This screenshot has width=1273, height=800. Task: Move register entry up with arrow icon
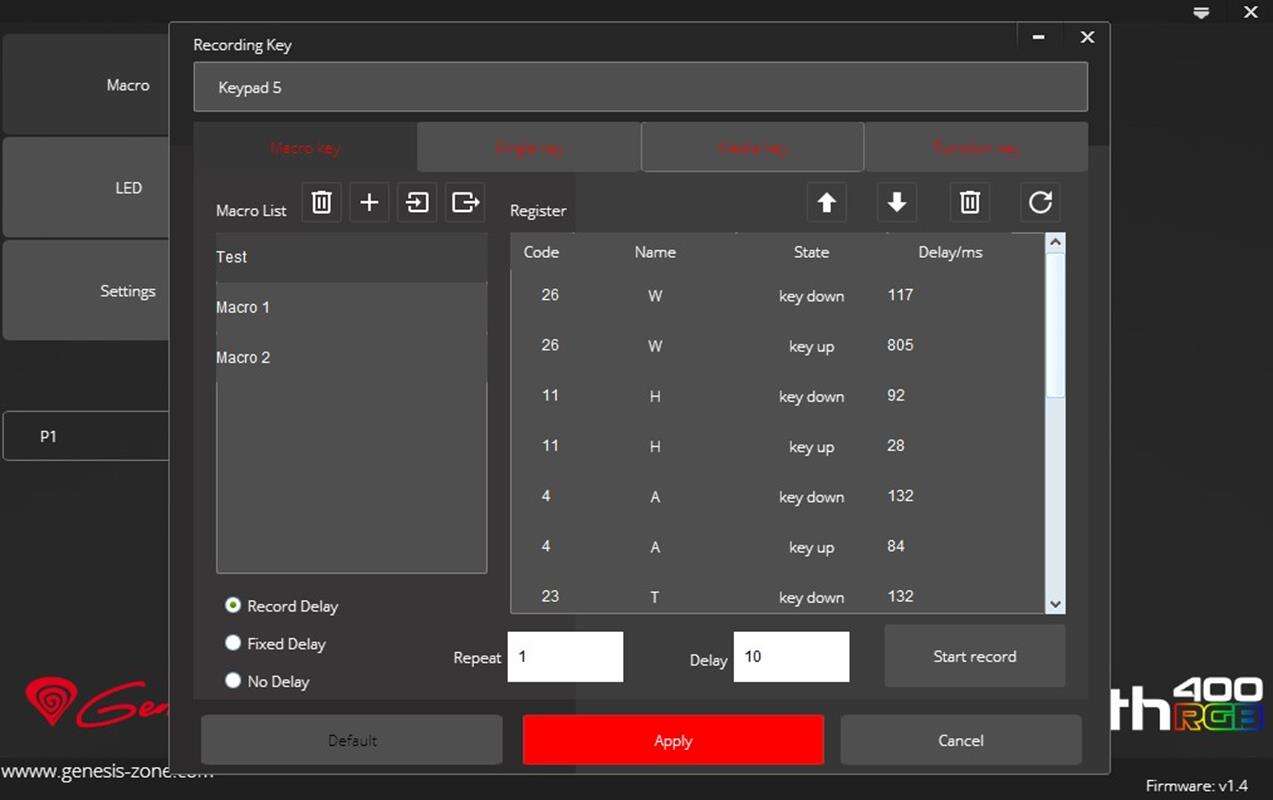point(826,202)
